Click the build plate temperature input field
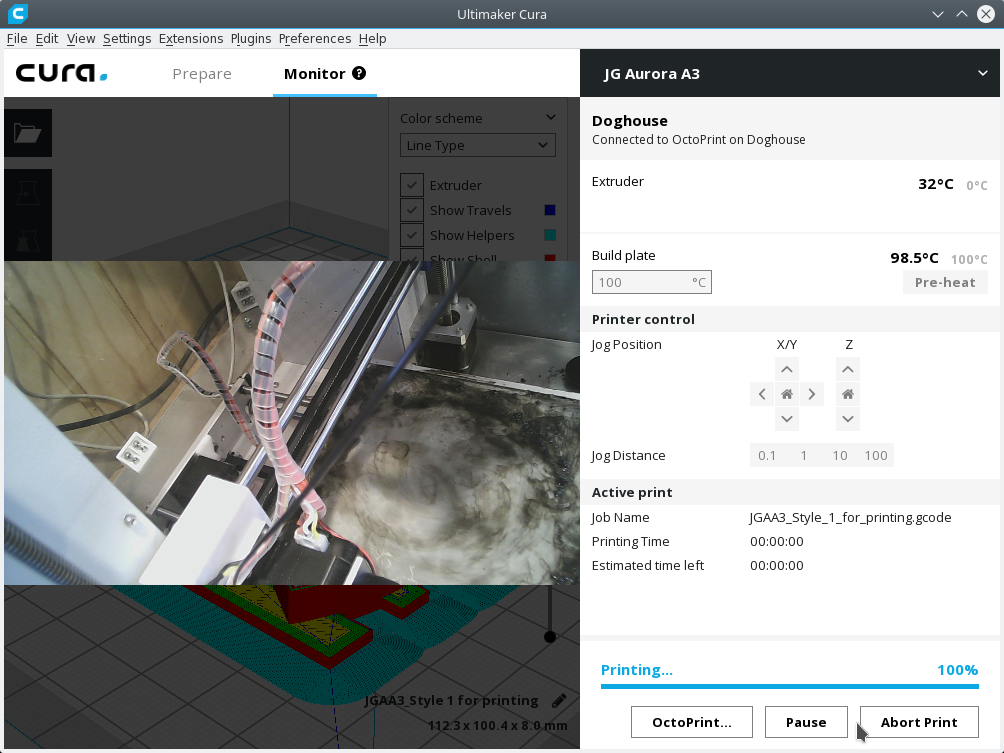The width and height of the screenshot is (1004, 753). point(651,282)
